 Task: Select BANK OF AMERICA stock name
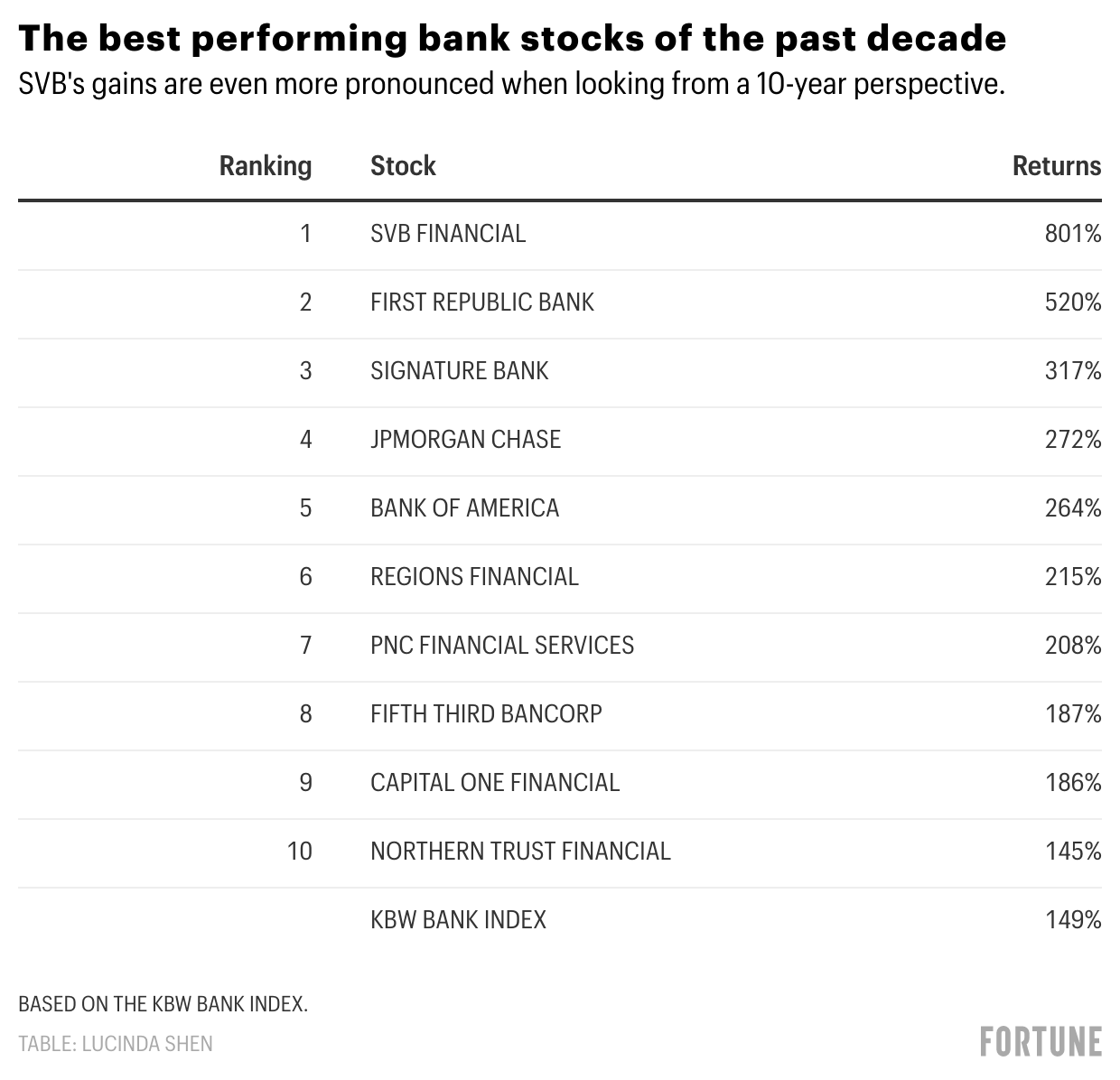tap(464, 508)
